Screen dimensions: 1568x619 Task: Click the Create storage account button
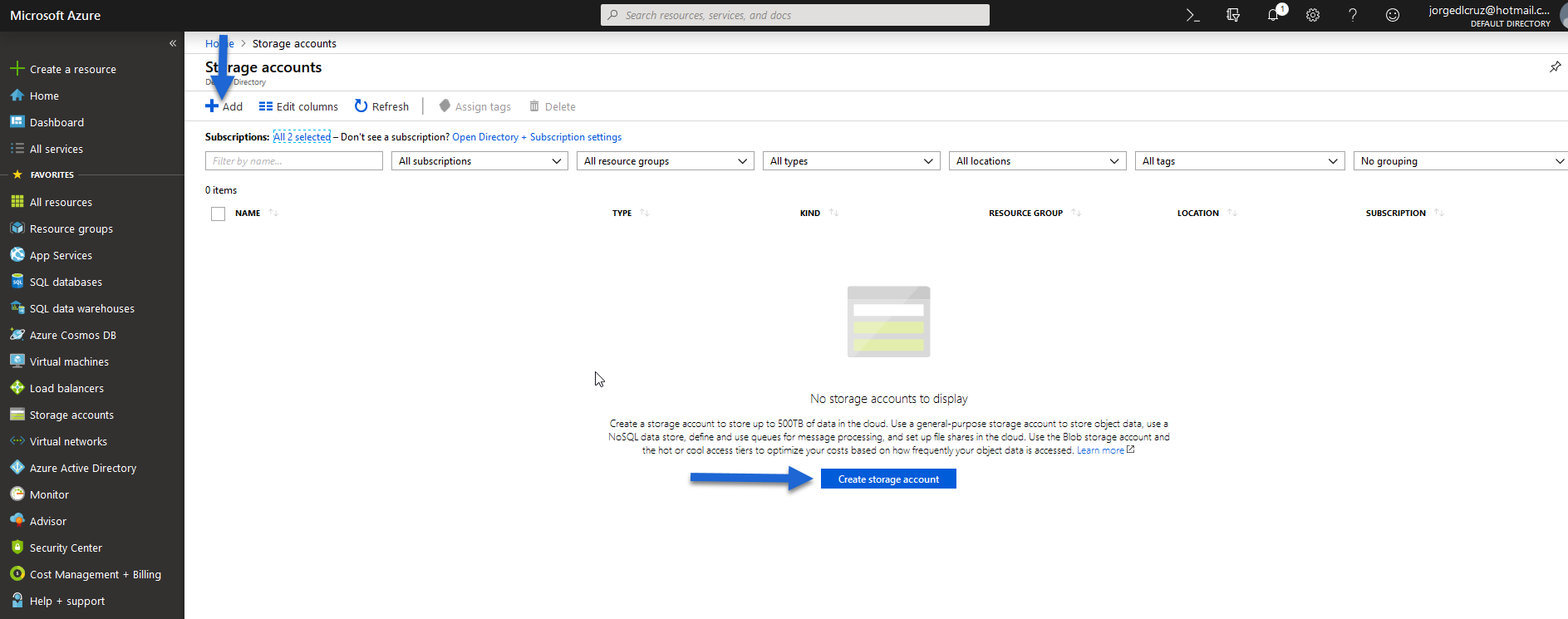pyautogui.click(x=888, y=479)
